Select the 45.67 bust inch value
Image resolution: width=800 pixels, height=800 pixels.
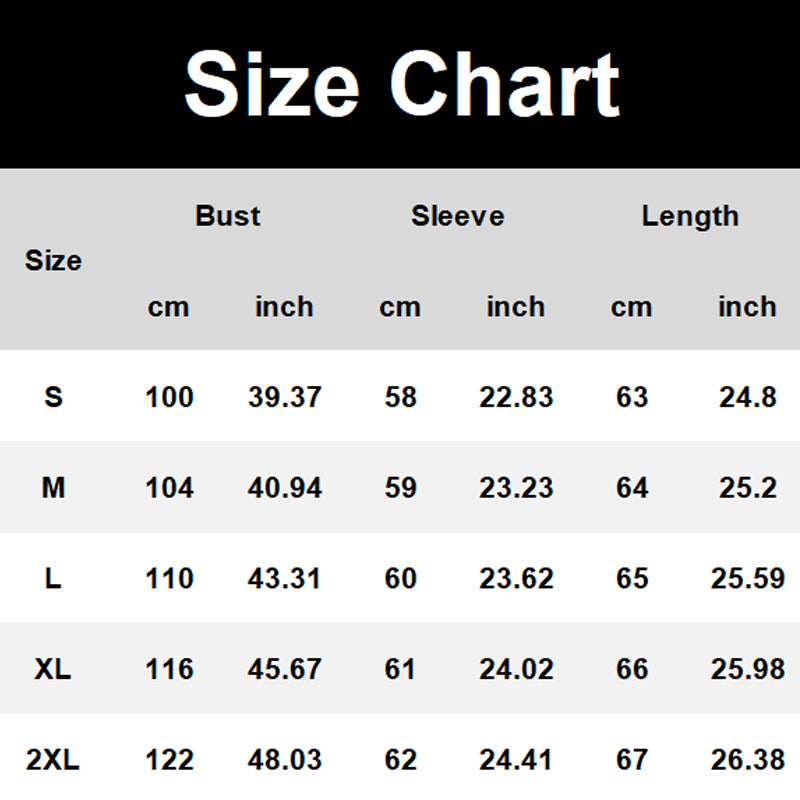click(285, 669)
